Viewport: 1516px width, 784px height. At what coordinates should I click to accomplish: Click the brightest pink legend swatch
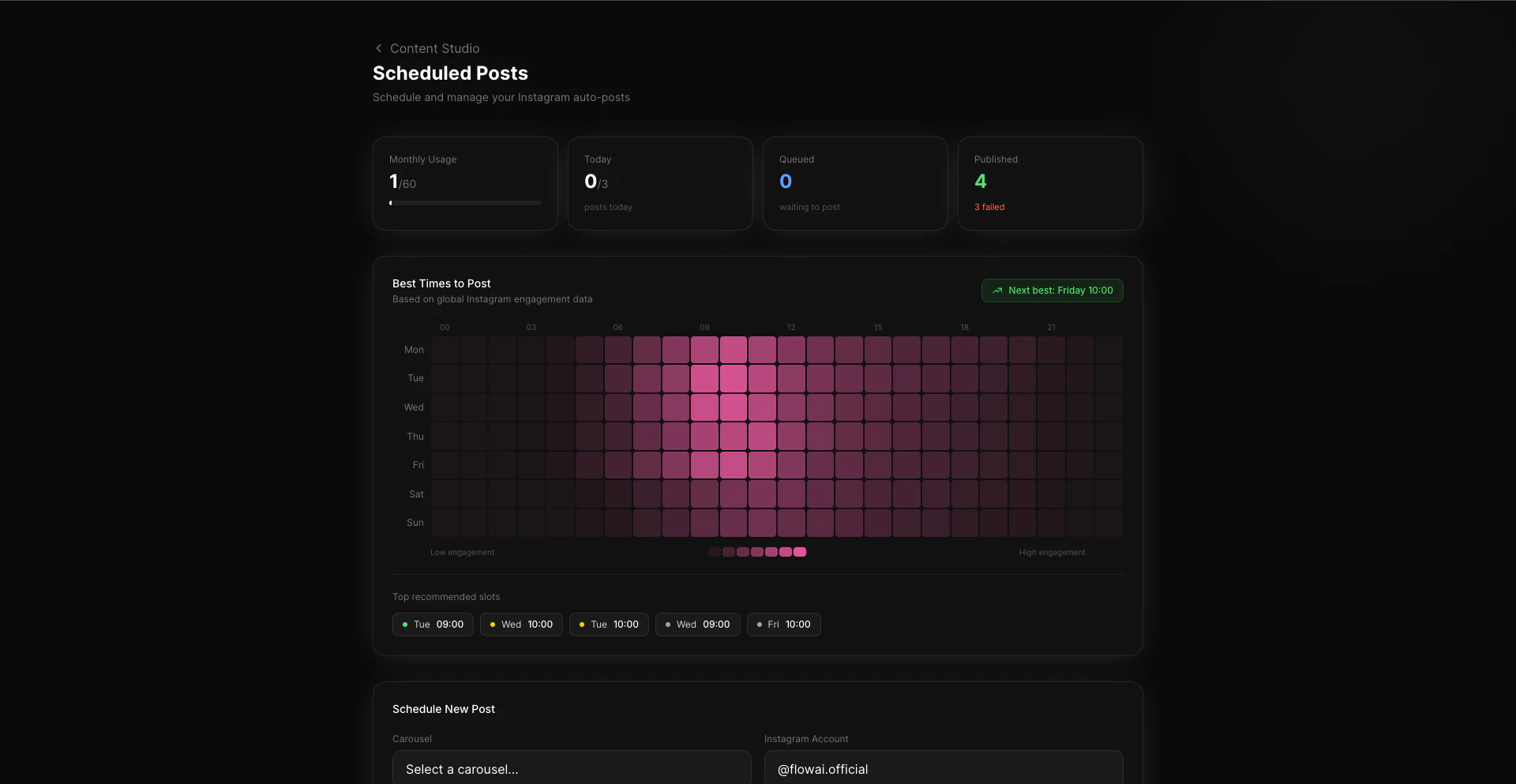(800, 552)
